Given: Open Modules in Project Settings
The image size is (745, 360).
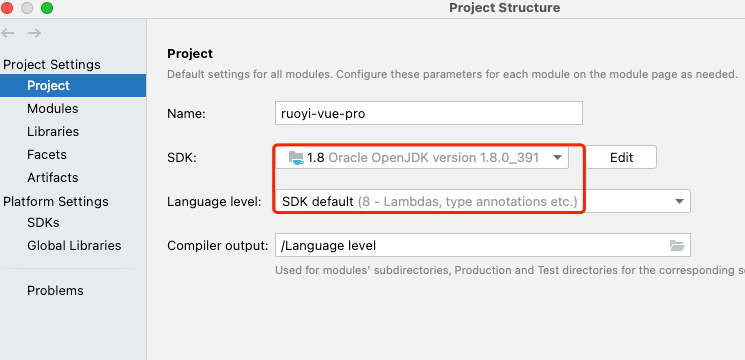Looking at the screenshot, I should pos(53,109).
